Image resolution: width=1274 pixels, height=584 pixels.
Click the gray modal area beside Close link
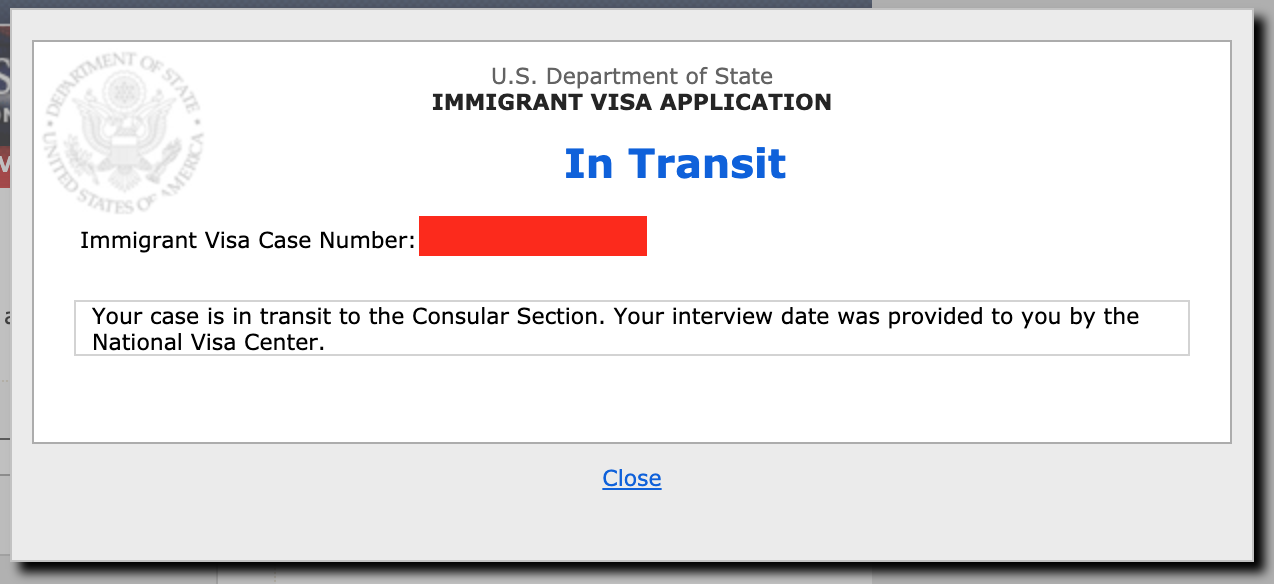click(x=900, y=500)
